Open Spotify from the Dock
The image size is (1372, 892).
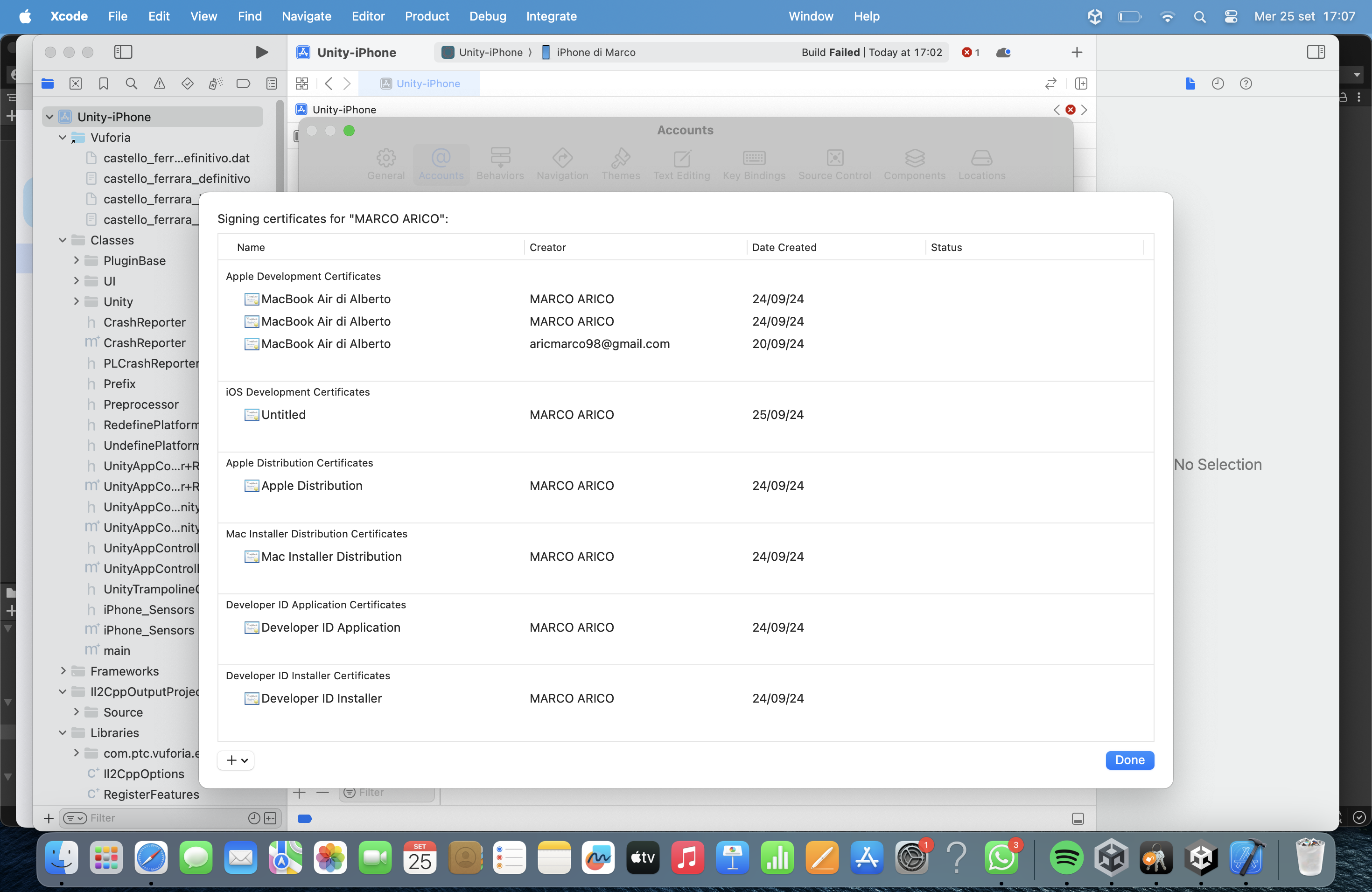tap(1066, 858)
